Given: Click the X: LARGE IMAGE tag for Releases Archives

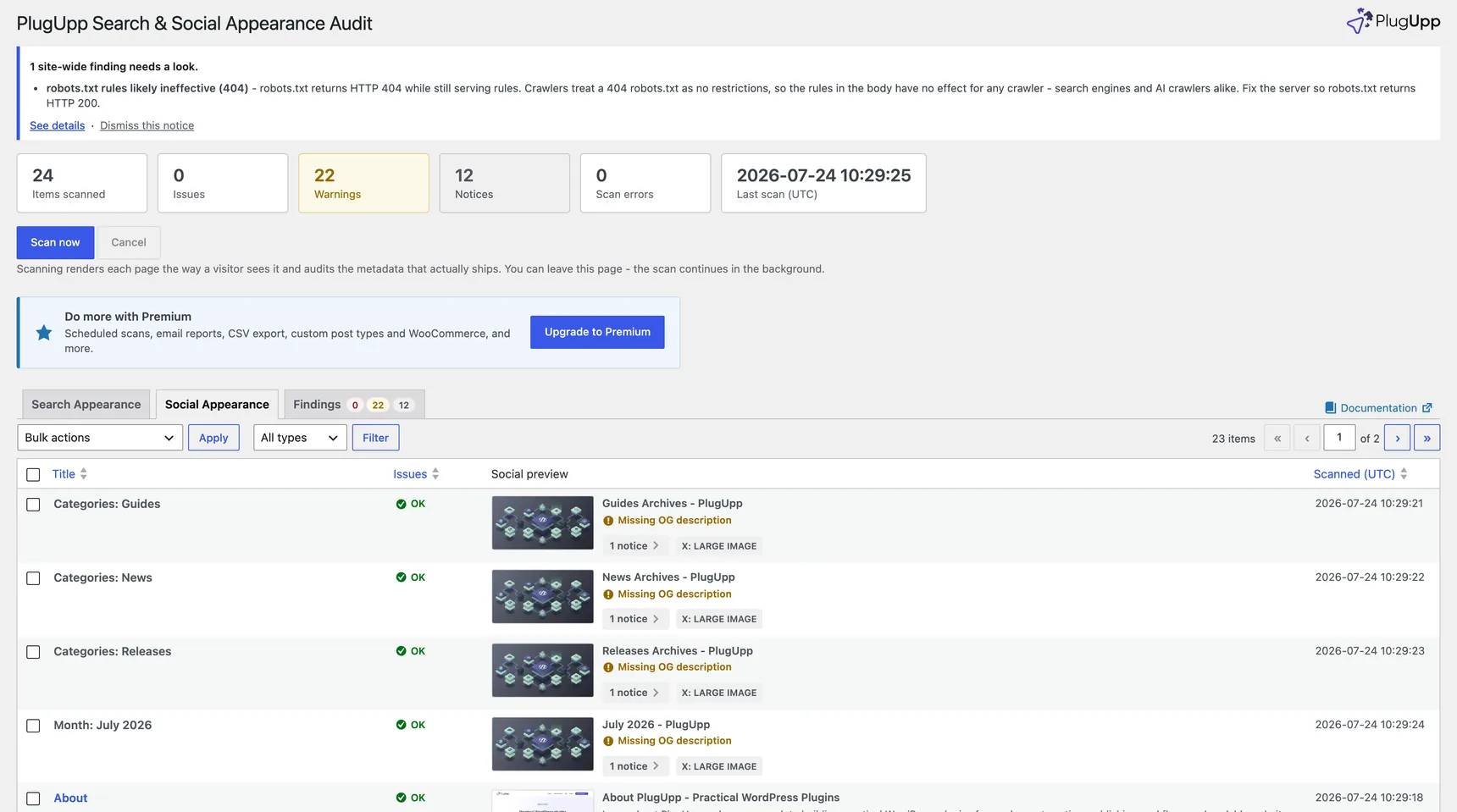Looking at the screenshot, I should click(x=719, y=693).
